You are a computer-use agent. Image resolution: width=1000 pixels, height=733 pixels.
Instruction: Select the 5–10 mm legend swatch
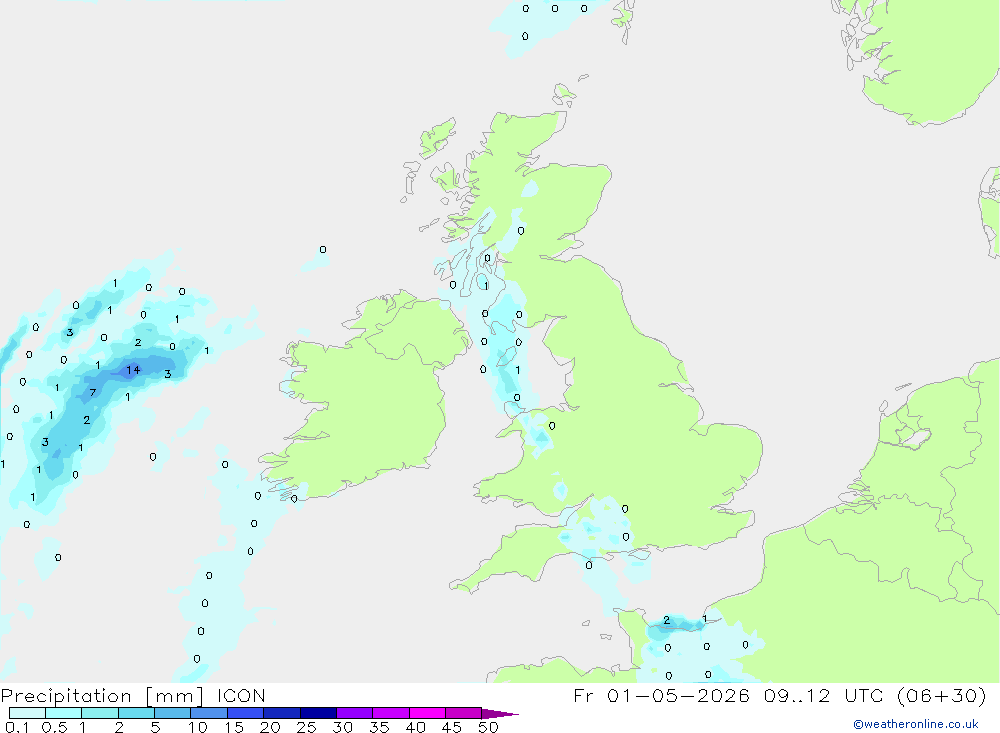point(173,713)
